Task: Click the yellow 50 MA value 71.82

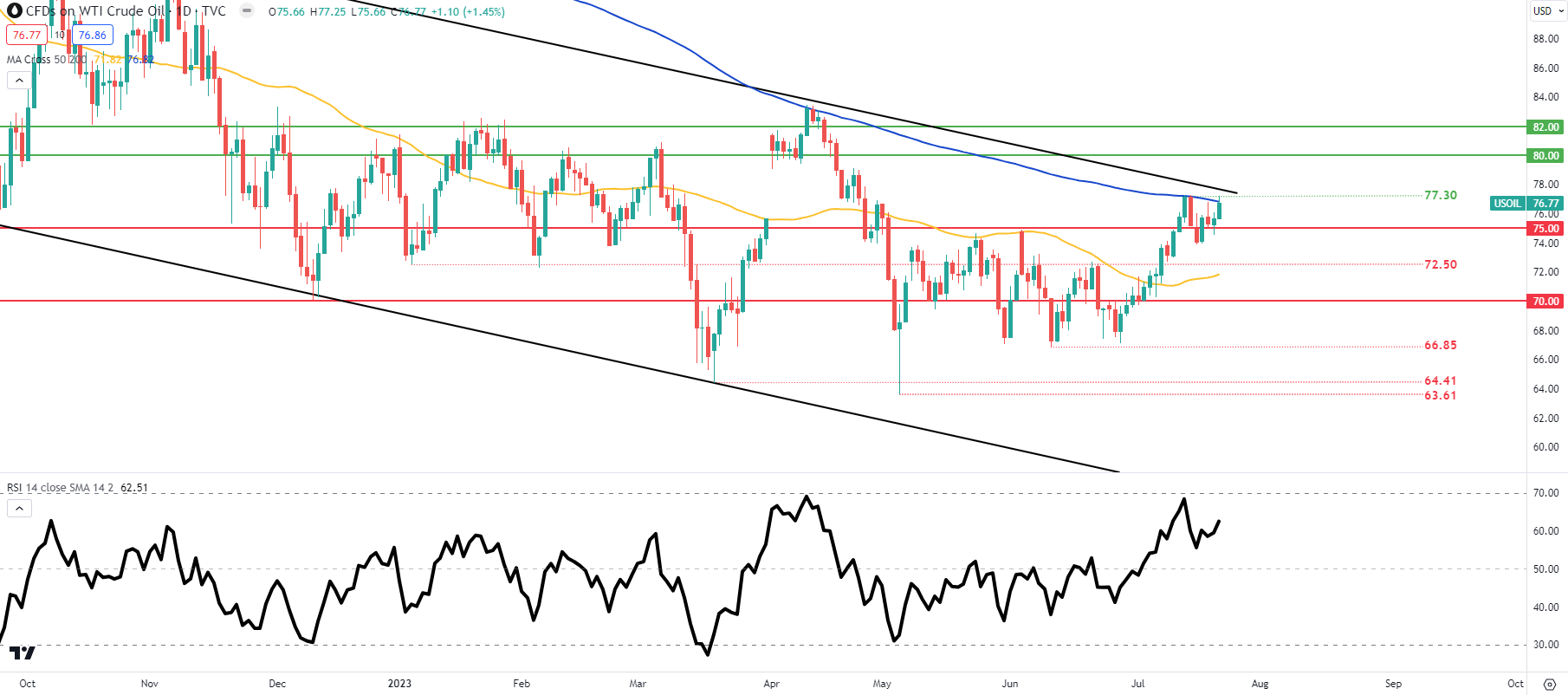Action: [108, 60]
